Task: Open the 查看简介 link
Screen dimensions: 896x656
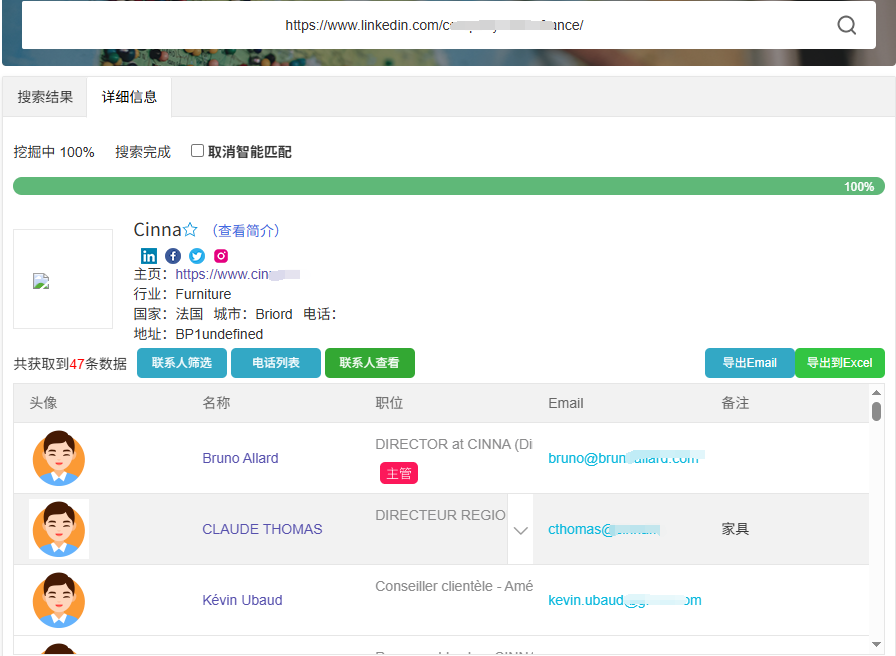Action: click(246, 230)
